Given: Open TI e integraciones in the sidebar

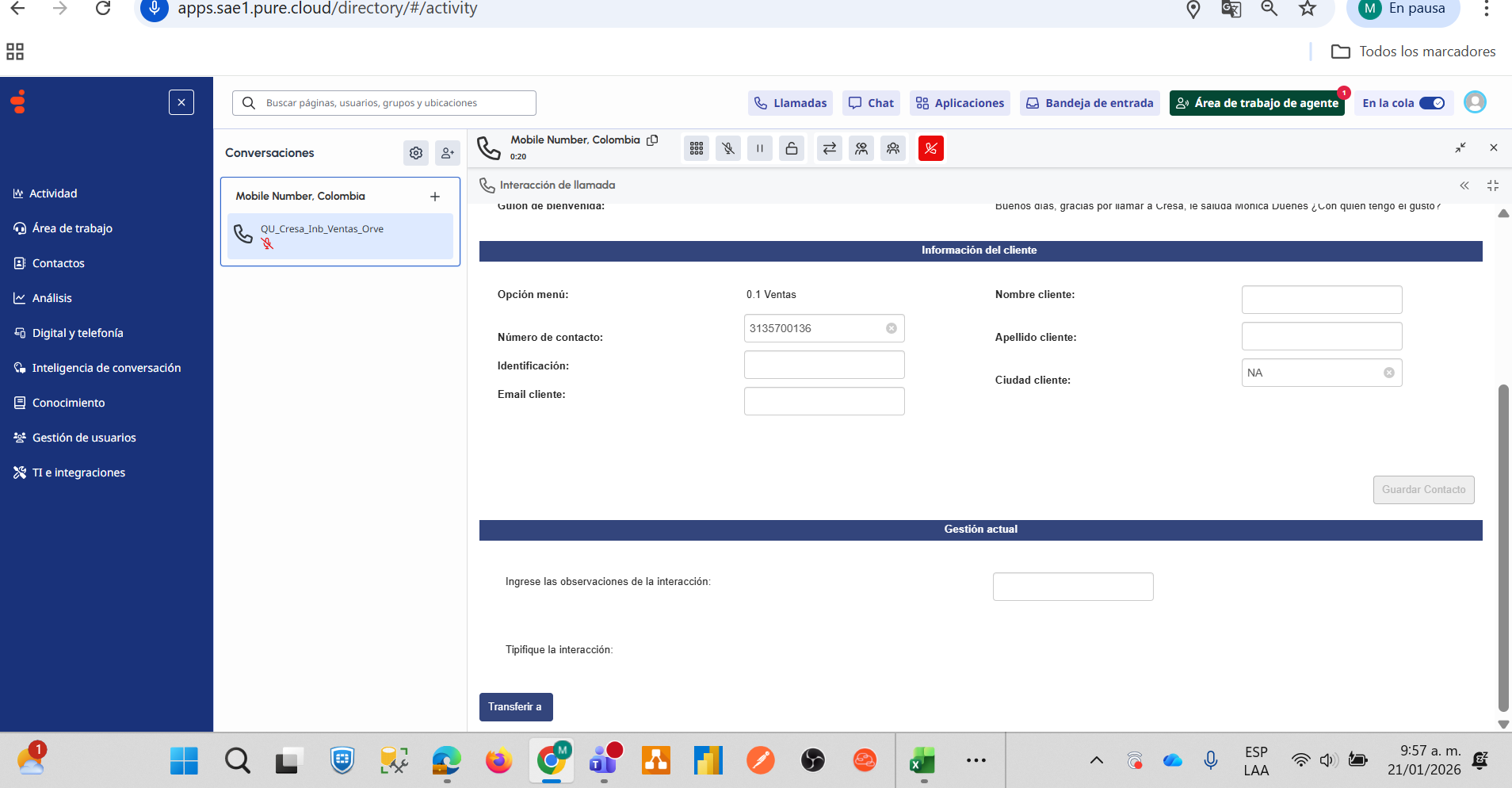Looking at the screenshot, I should click(x=70, y=472).
